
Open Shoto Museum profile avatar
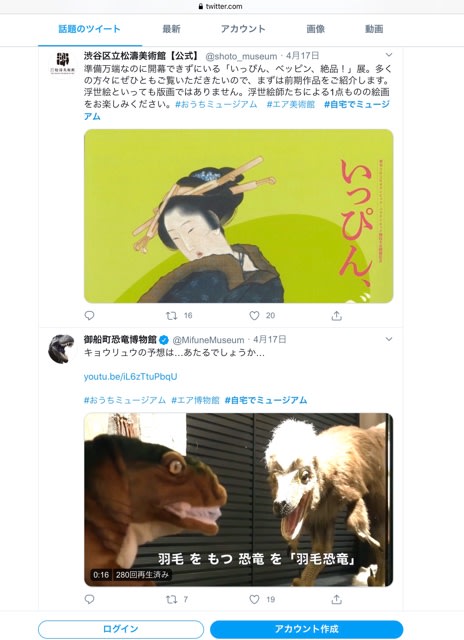(62, 63)
